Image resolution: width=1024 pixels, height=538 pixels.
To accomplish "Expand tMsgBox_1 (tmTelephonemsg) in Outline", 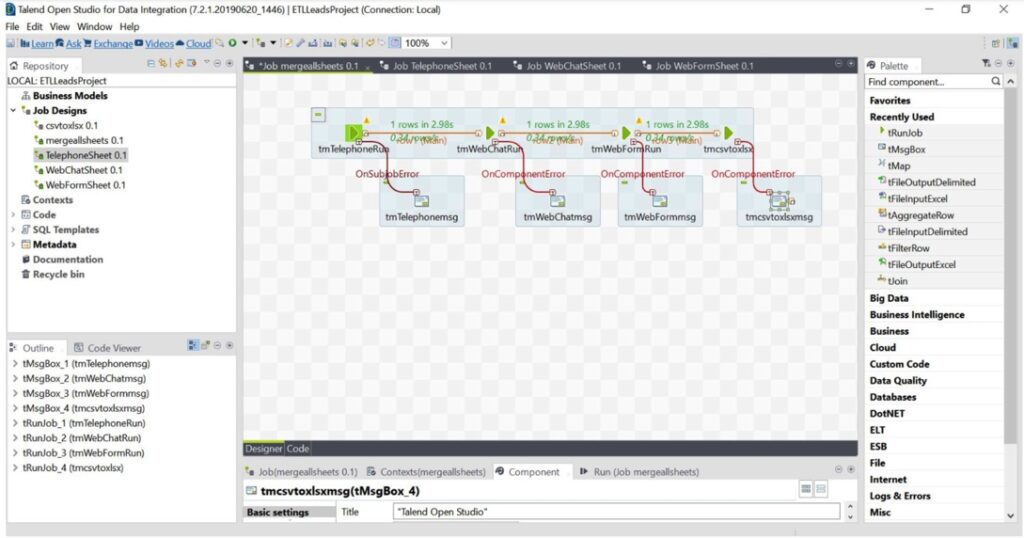I will coord(15,364).
